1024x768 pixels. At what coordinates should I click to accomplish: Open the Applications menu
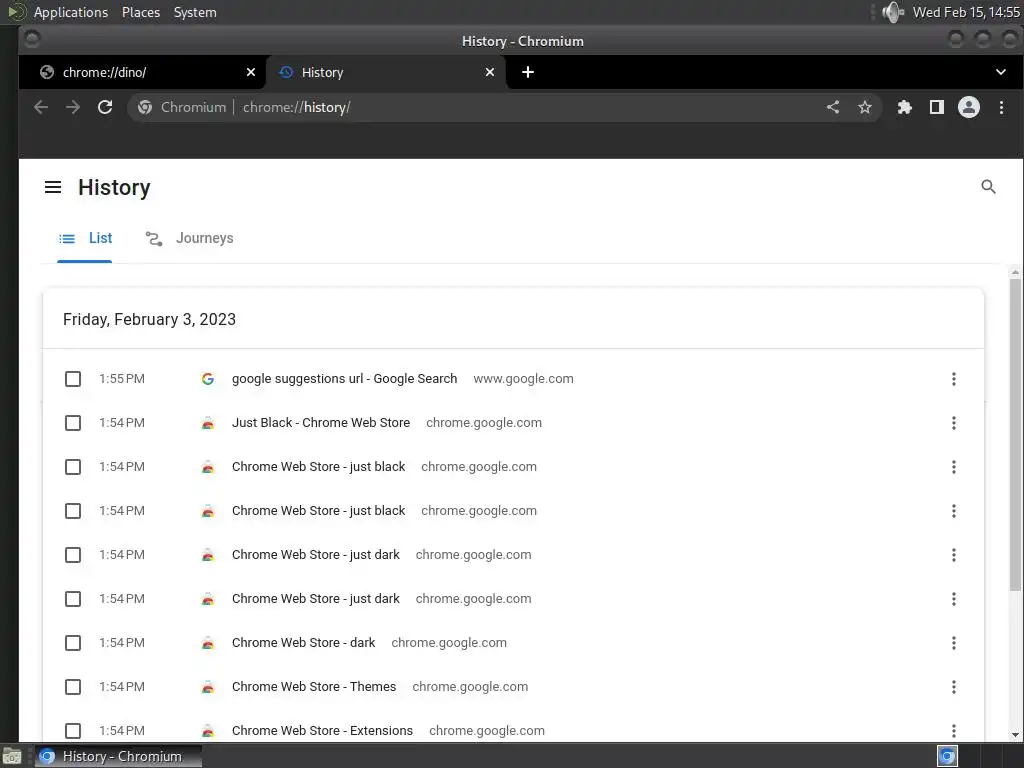pos(71,12)
